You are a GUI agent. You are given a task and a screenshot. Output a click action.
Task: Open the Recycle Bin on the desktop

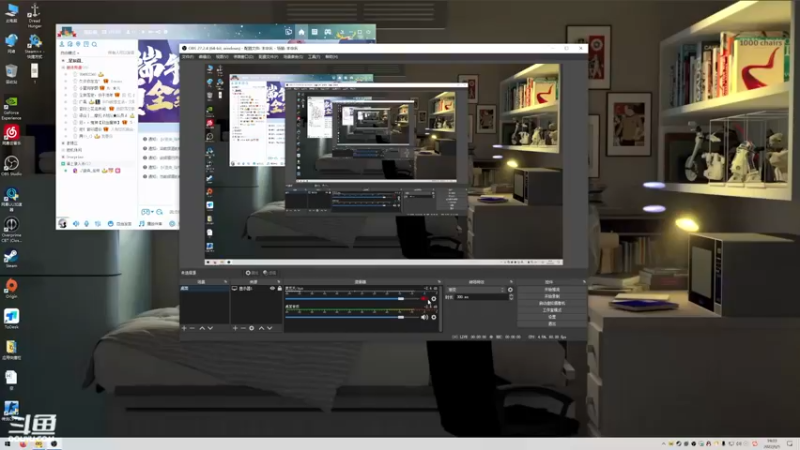pos(11,74)
